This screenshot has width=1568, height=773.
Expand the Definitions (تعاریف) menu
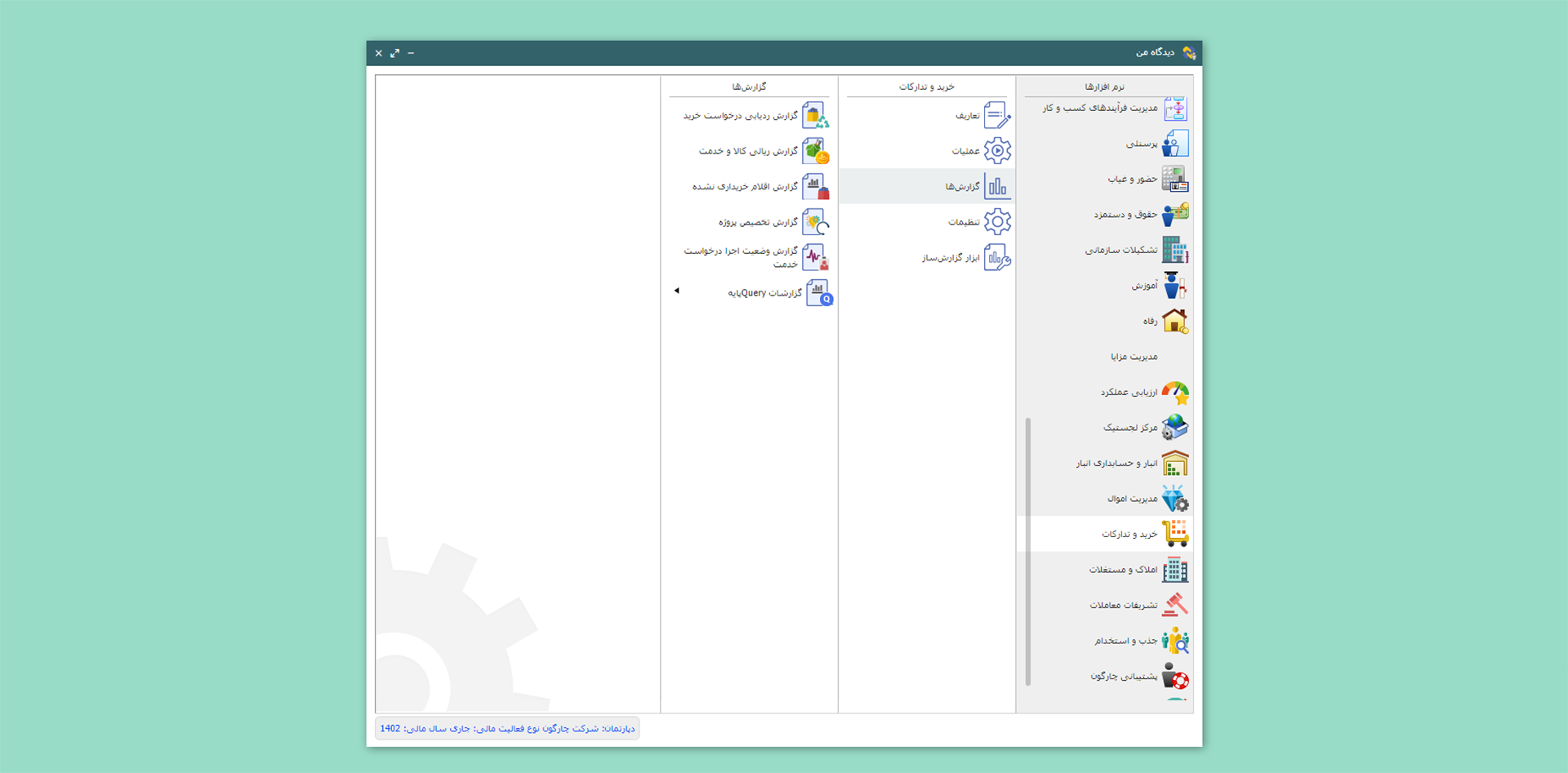(967, 116)
